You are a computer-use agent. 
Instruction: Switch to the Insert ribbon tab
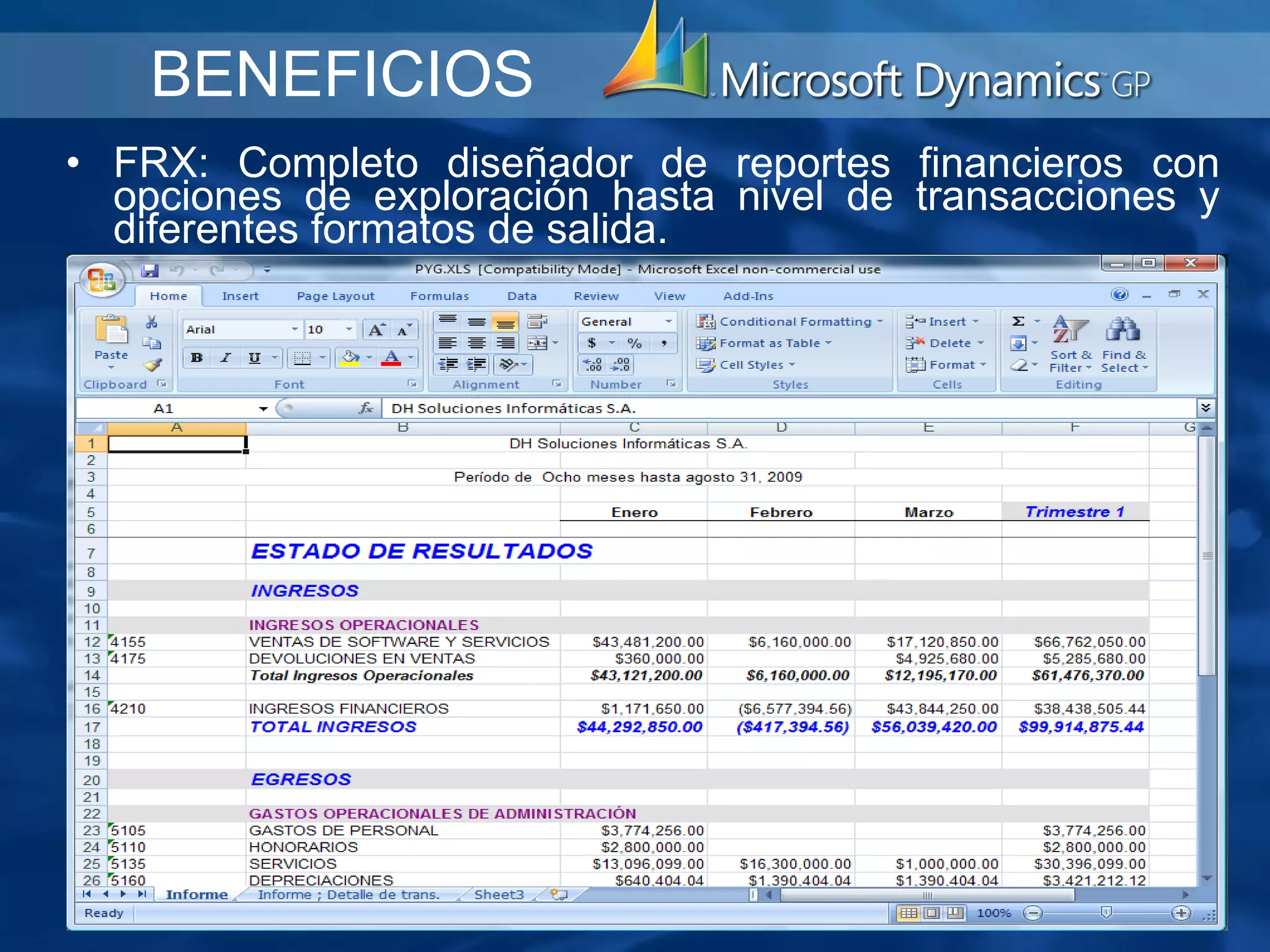point(240,296)
